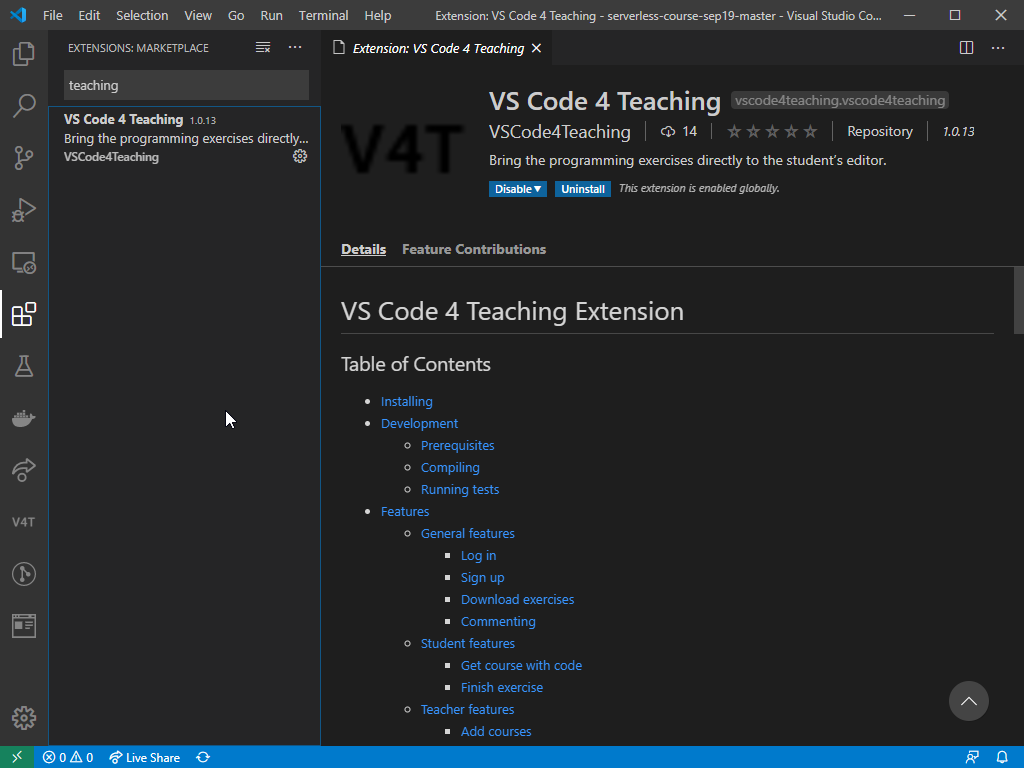Screen dimensions: 1024x768
Task: Follow the Installing link
Action: pyautogui.click(x=406, y=402)
